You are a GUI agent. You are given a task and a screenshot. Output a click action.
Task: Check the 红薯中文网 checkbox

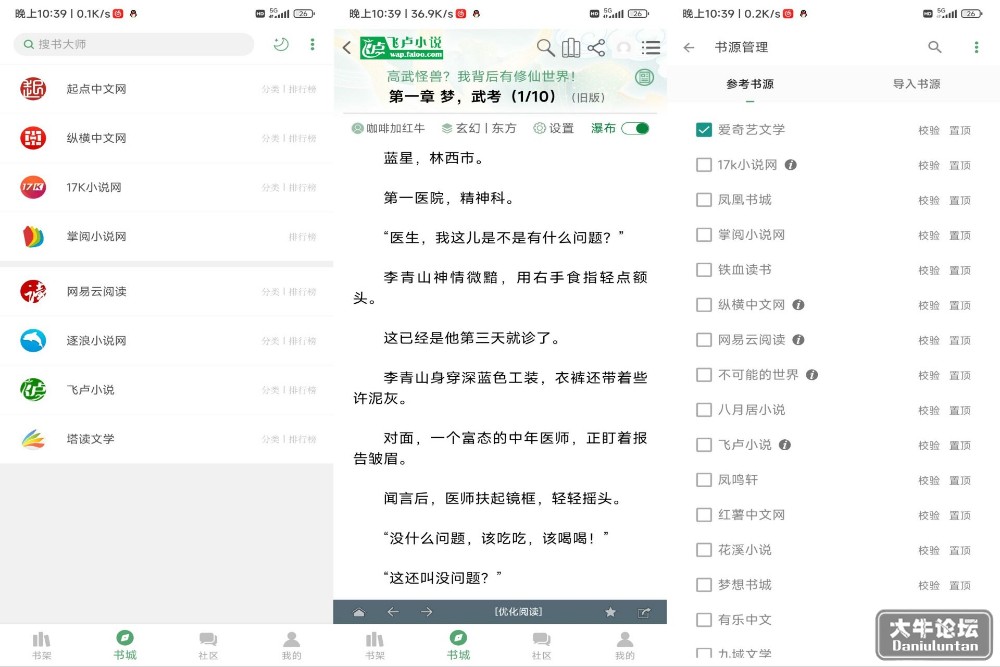[703, 515]
